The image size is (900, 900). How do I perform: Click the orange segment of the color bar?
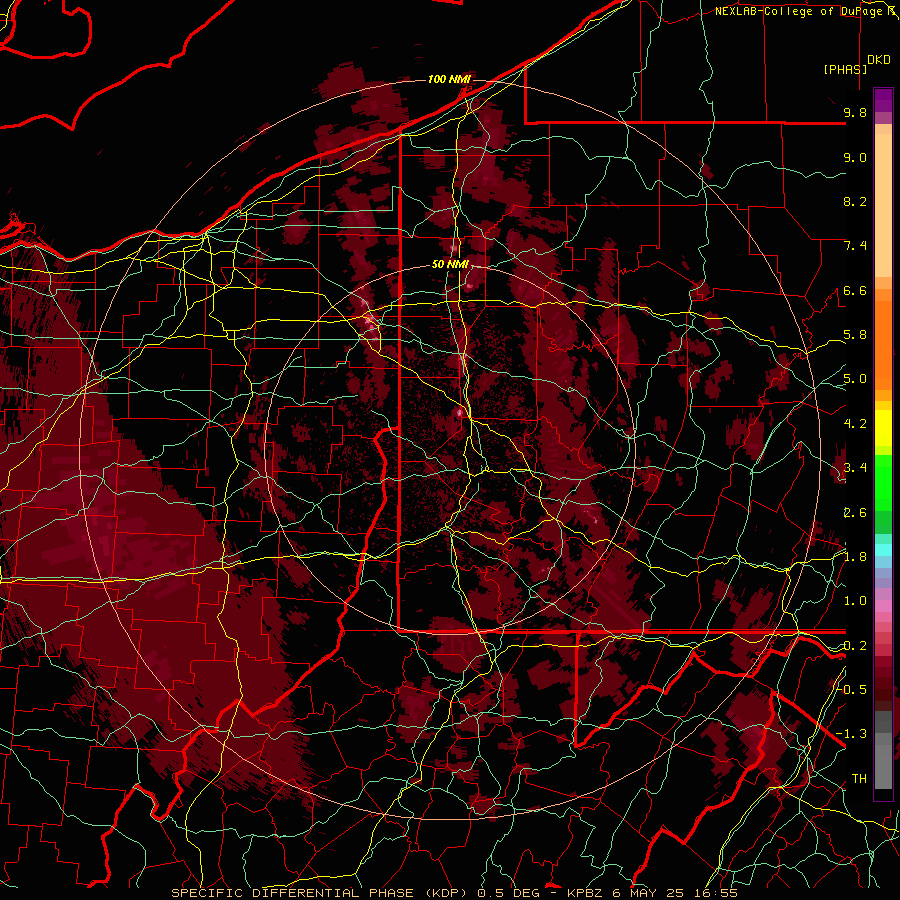[x=883, y=344]
